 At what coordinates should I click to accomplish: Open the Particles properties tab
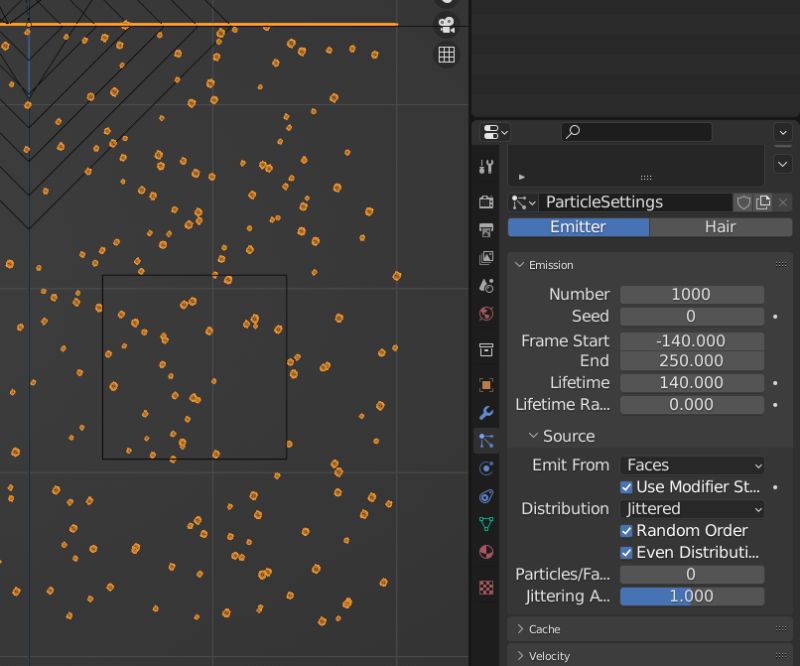486,440
